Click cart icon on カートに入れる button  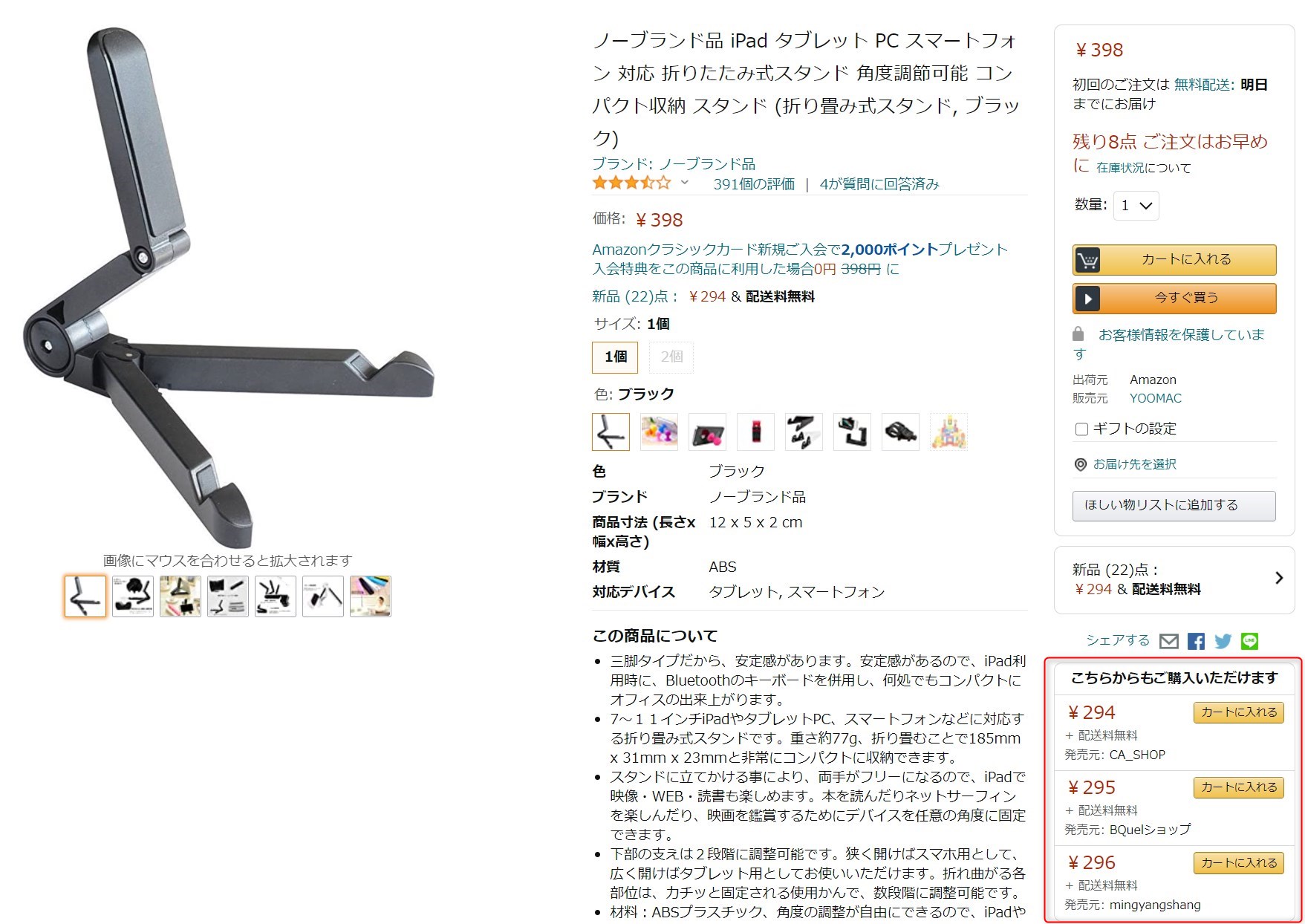tap(1087, 260)
